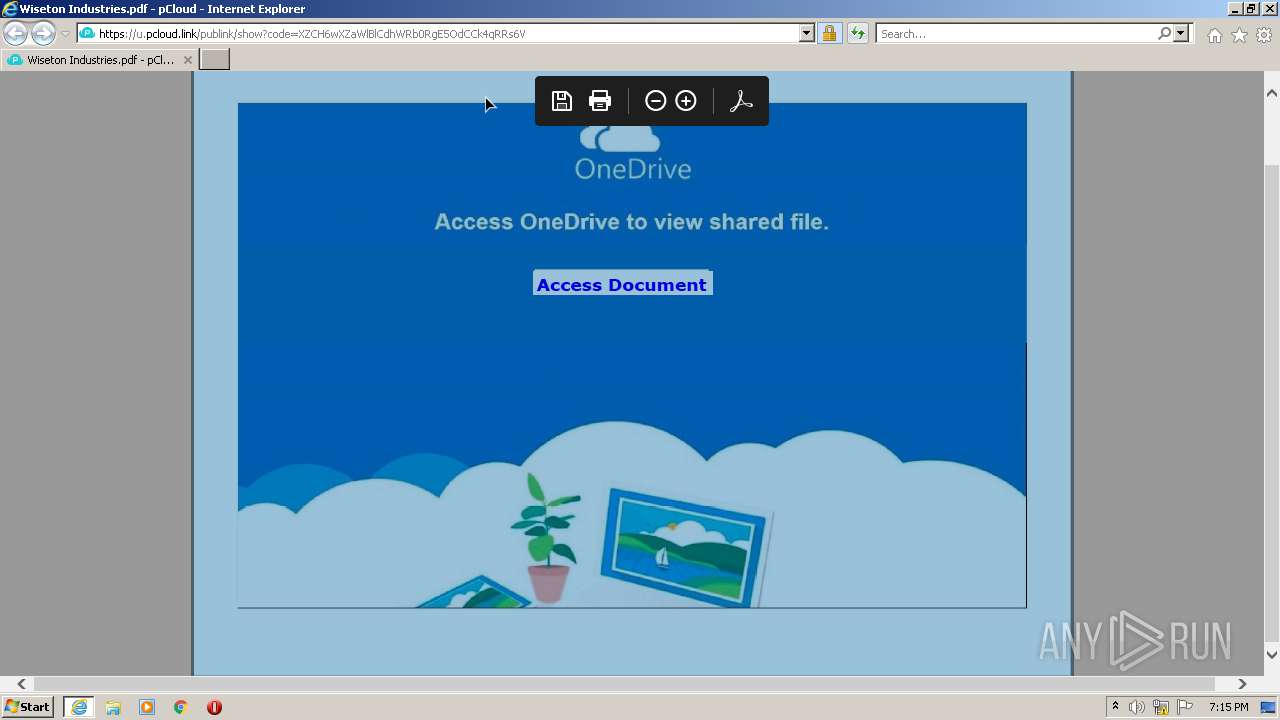Screen dimensions: 1280x720
Task: Print the document with the printer icon
Action: [600, 101]
